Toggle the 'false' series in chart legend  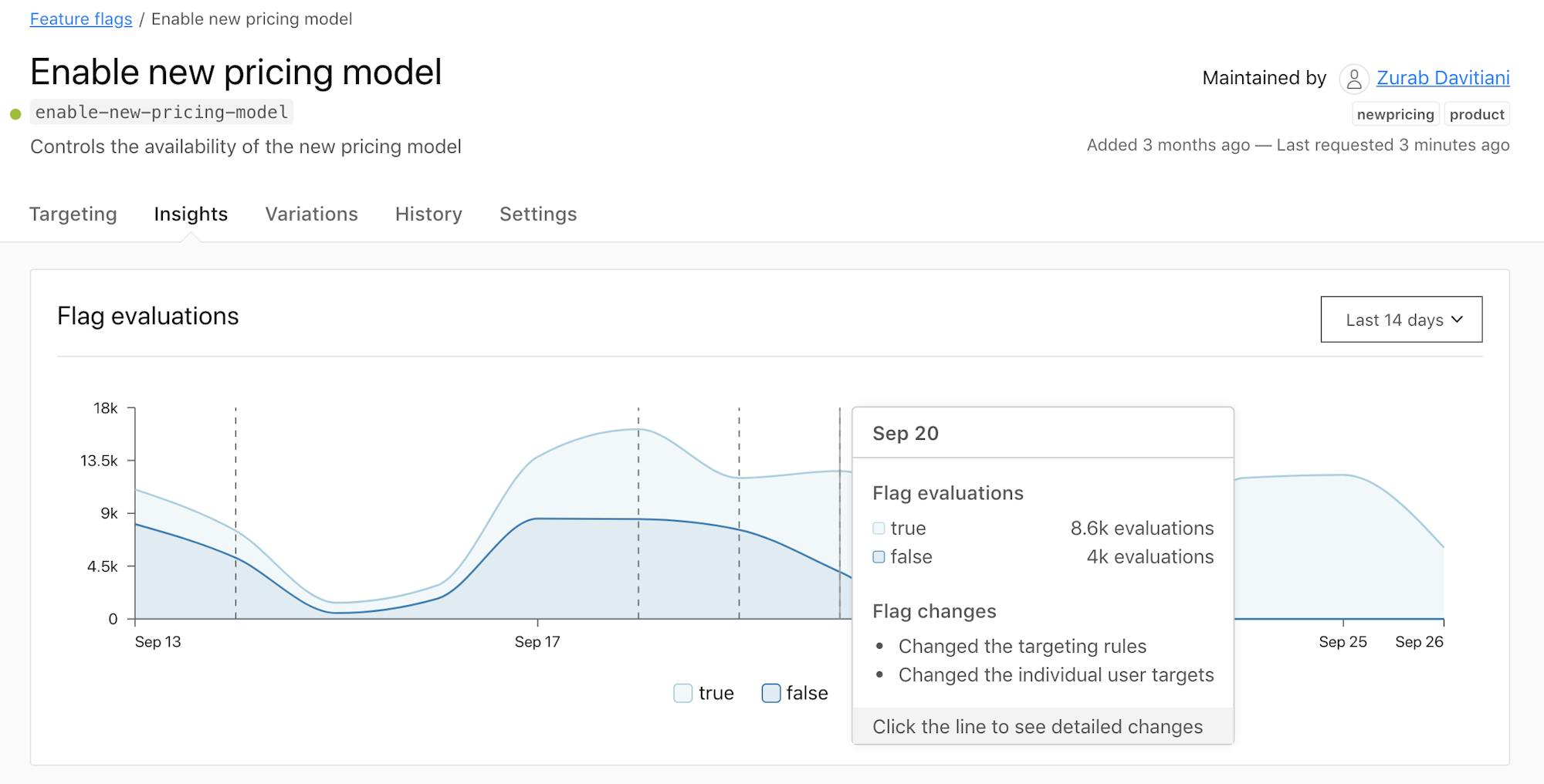coord(771,693)
